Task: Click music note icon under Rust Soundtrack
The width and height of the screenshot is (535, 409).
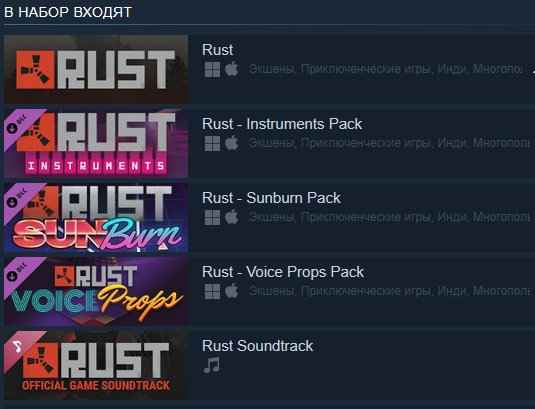Action: [x=212, y=365]
